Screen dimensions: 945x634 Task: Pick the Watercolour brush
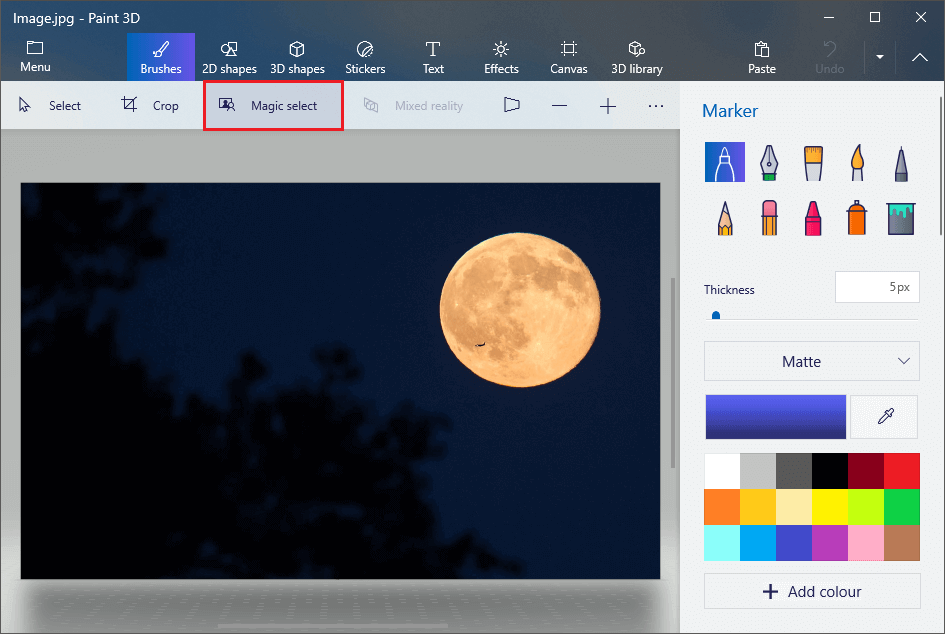(x=857, y=162)
